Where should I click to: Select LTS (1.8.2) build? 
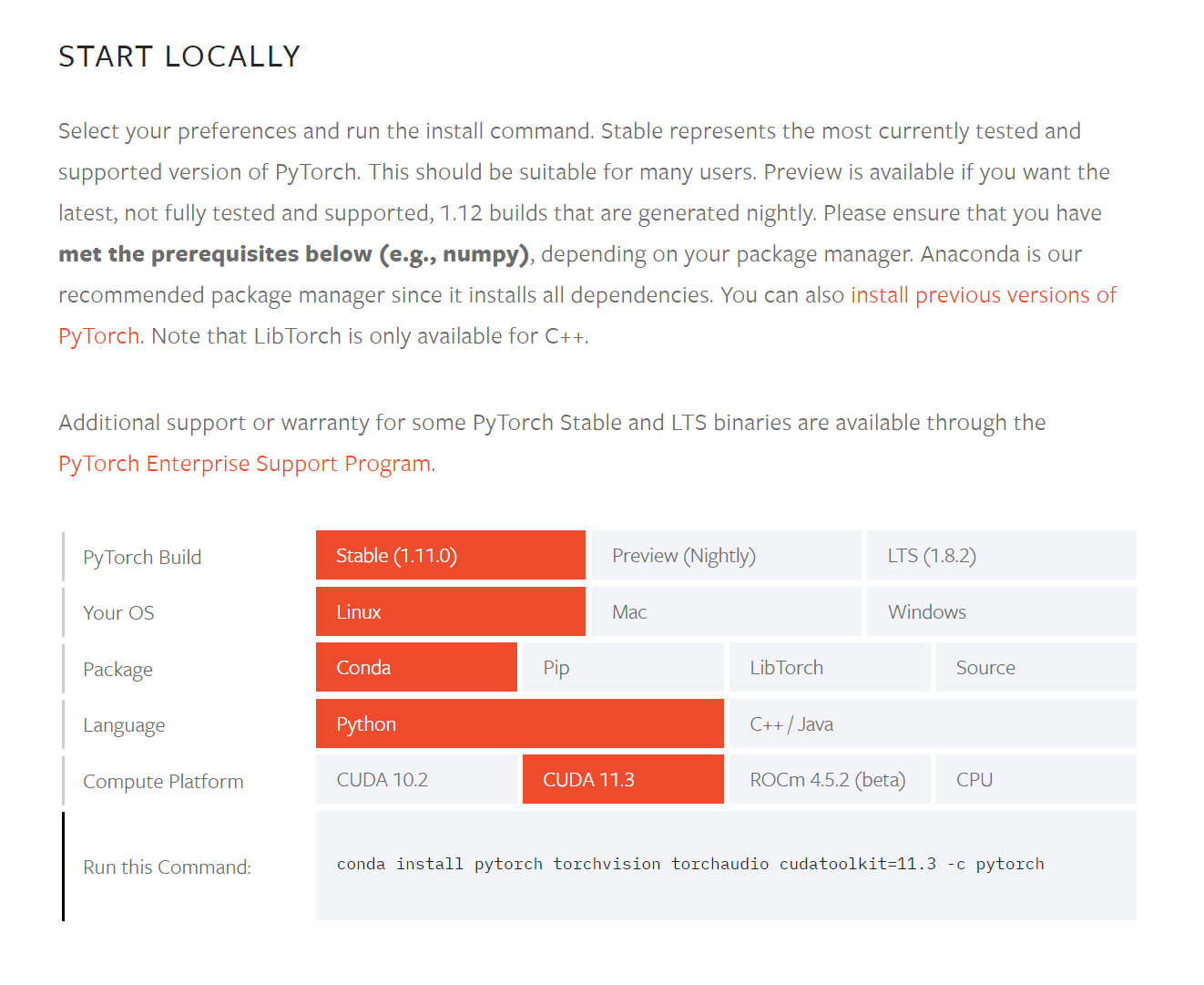pyautogui.click(x=1000, y=556)
